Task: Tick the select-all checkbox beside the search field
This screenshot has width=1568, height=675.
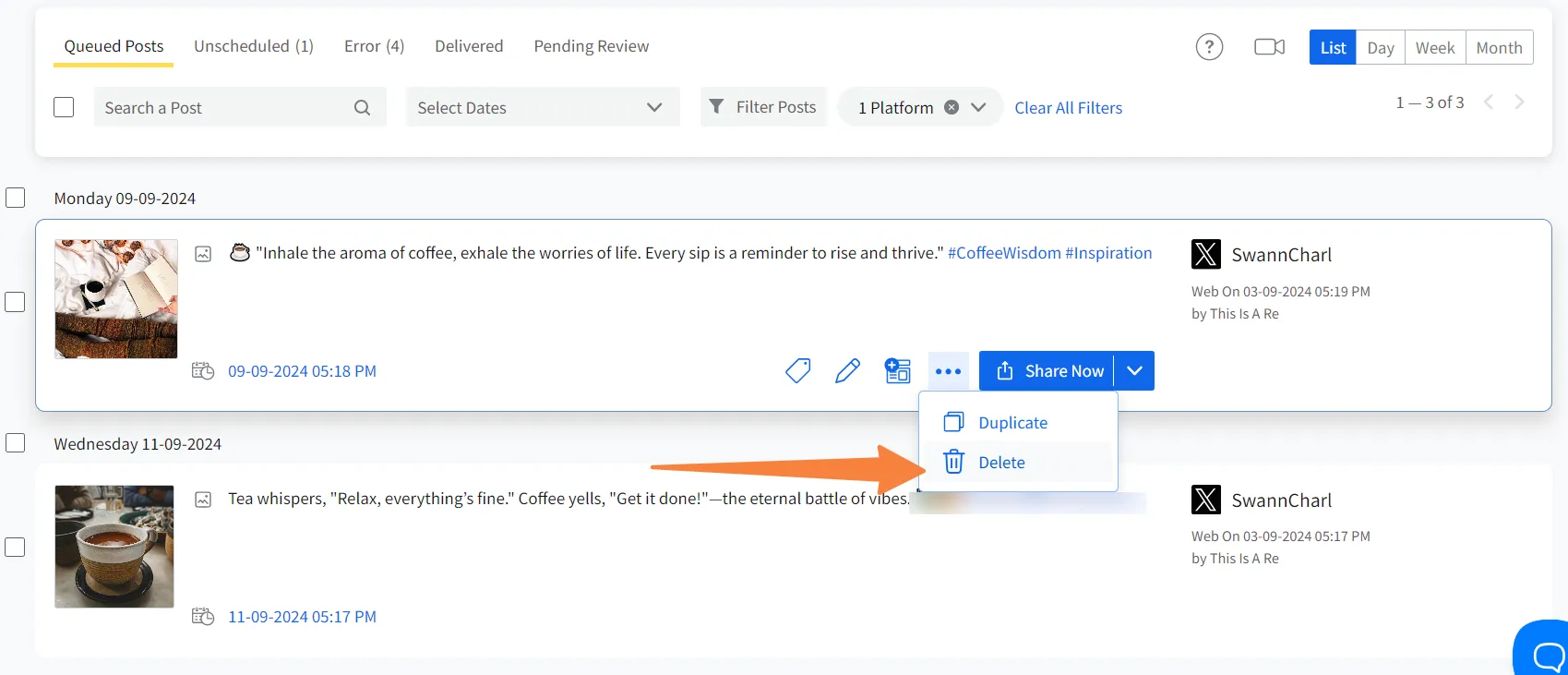Action: coord(64,107)
